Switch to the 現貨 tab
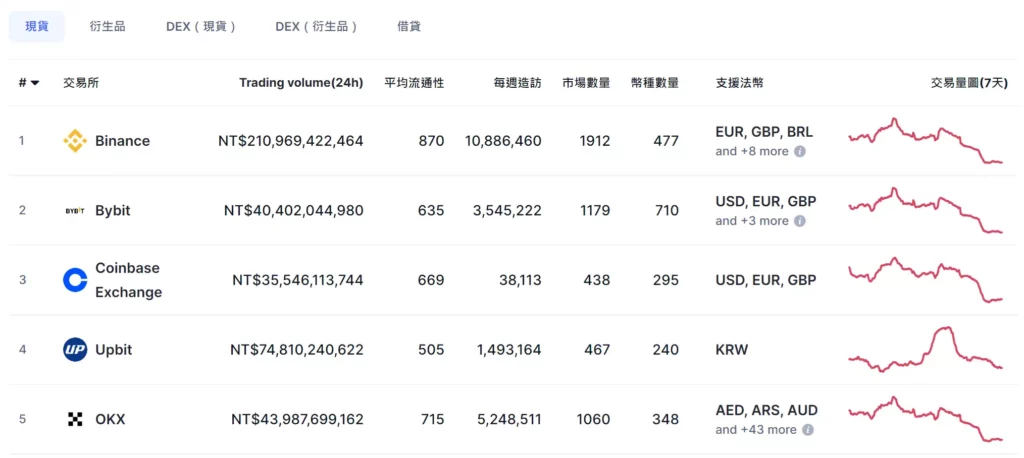This screenshot has height=458, width=1024. 37,27
